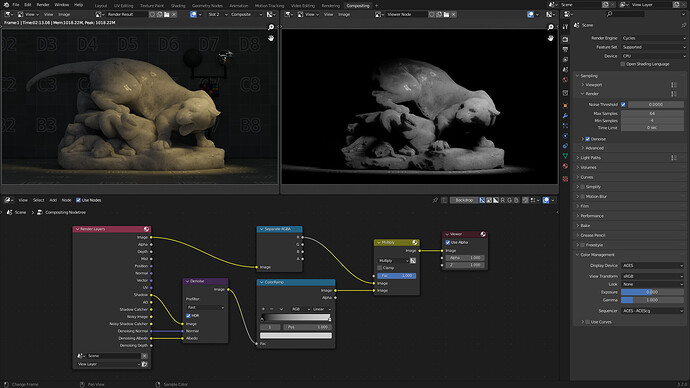The width and height of the screenshot is (690, 388).
Task: Open the Texture properties tab
Action: tap(565, 179)
